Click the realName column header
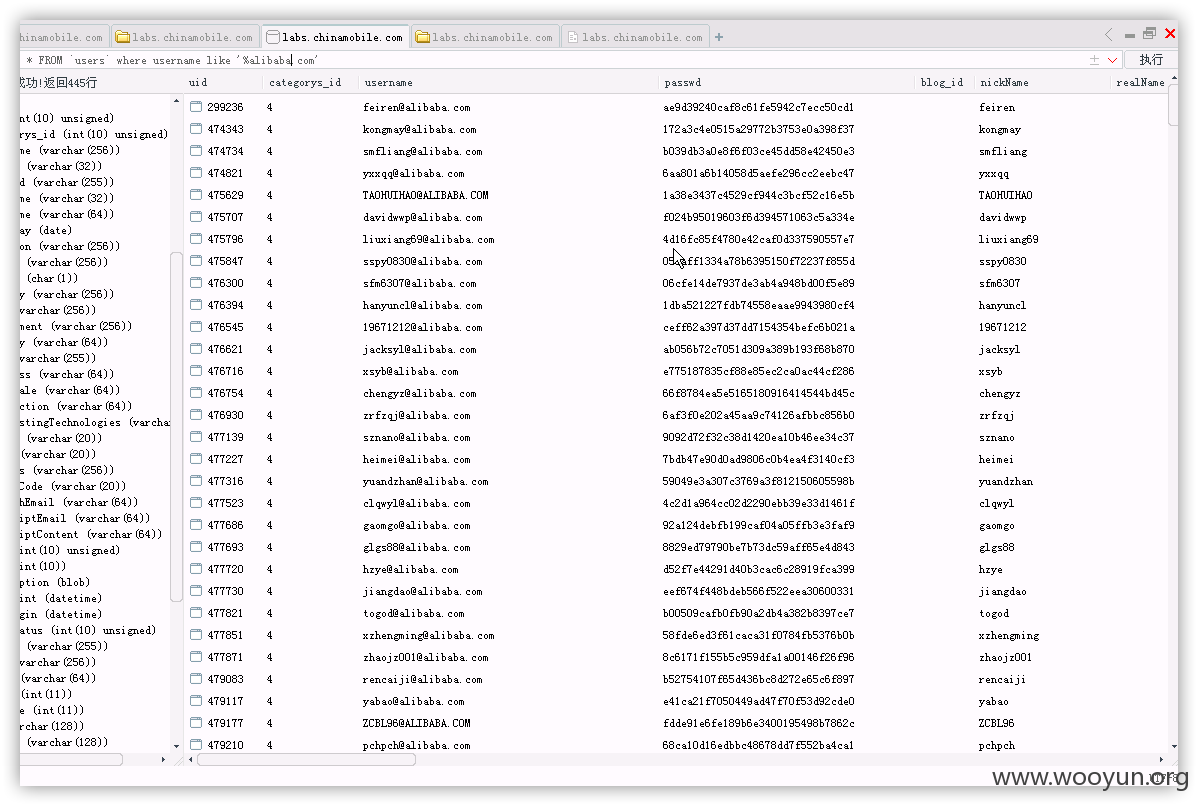The height and width of the screenshot is (806, 1198). (1140, 83)
